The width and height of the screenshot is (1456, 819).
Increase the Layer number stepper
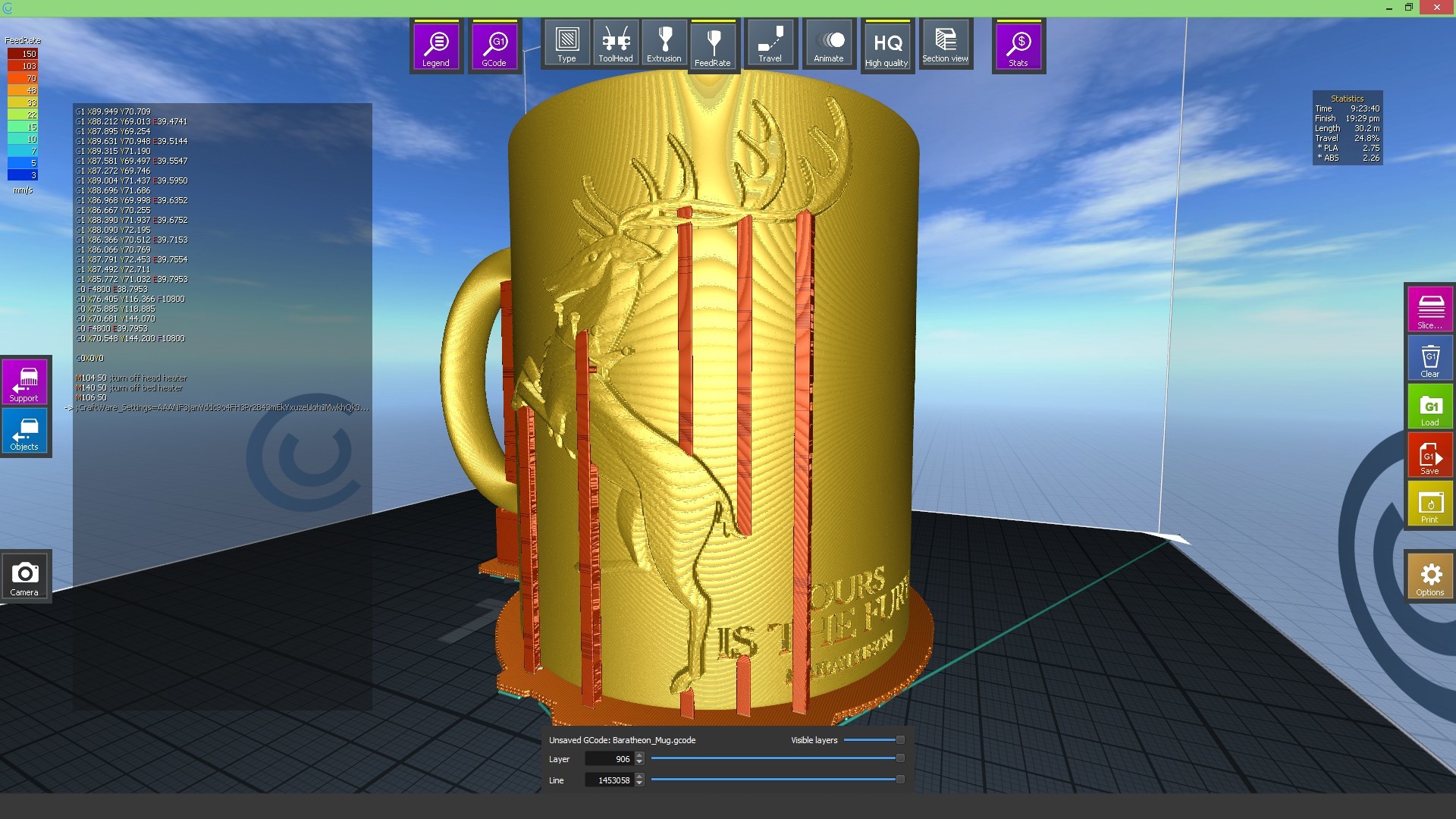(639, 755)
